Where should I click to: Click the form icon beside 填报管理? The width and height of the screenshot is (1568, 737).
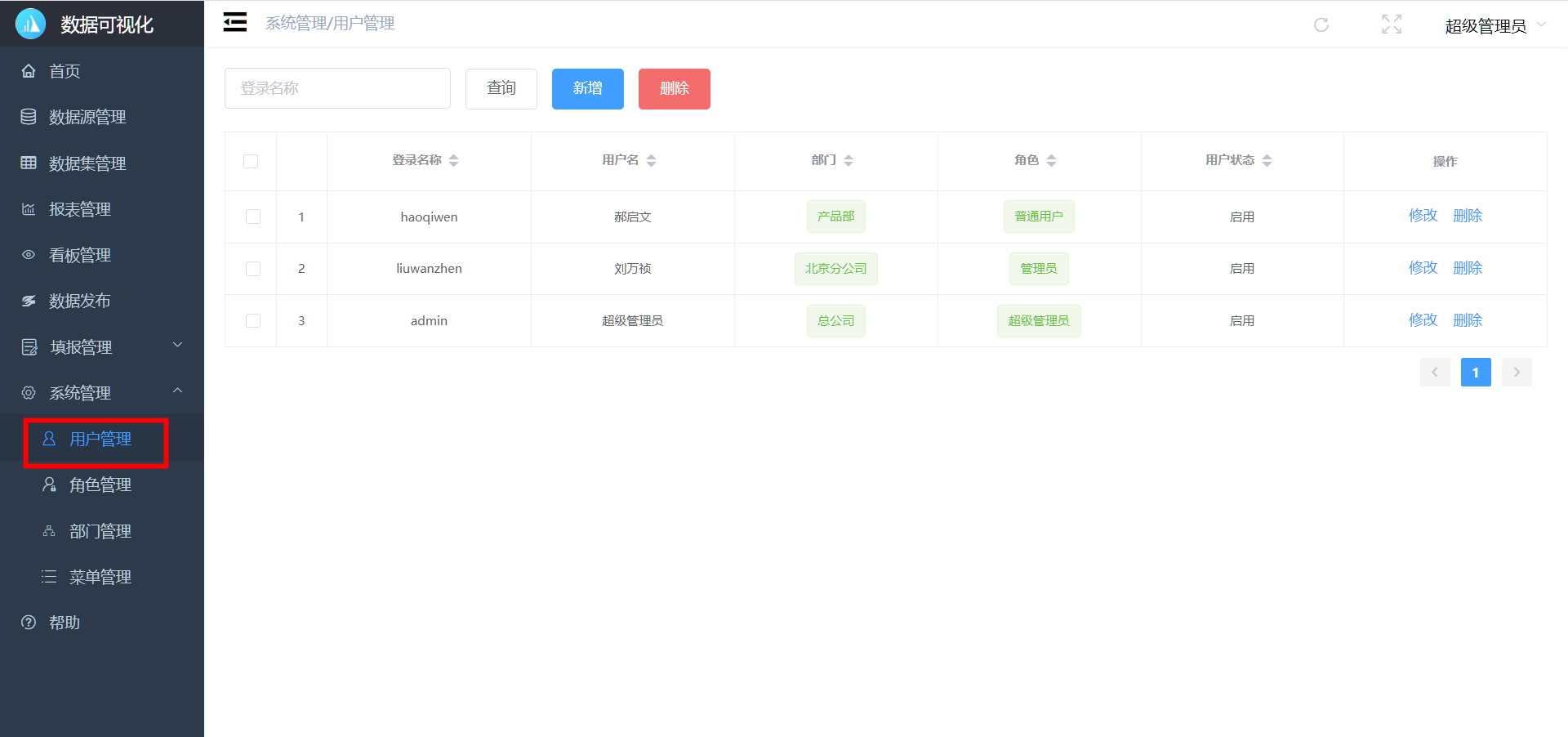[x=29, y=347]
